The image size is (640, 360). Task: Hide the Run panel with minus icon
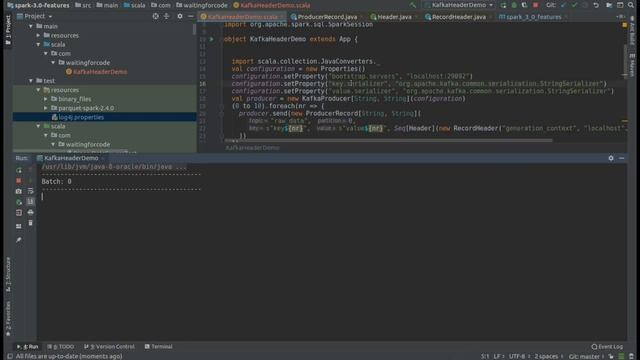pyautogui.click(x=622, y=158)
